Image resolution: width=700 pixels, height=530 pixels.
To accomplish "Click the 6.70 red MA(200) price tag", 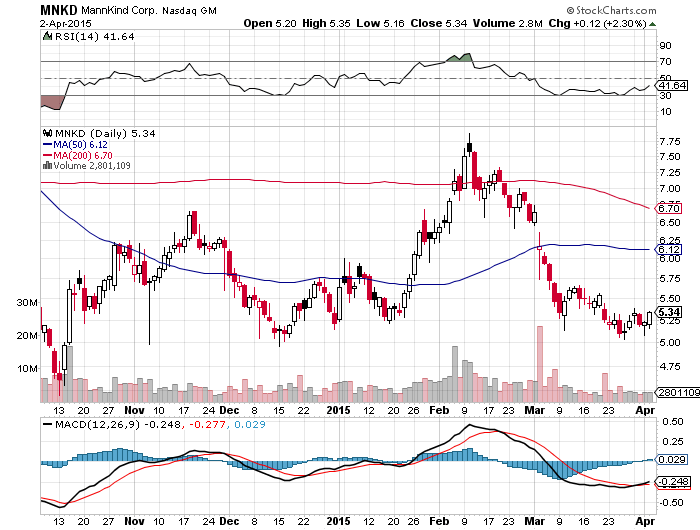I will (x=668, y=208).
